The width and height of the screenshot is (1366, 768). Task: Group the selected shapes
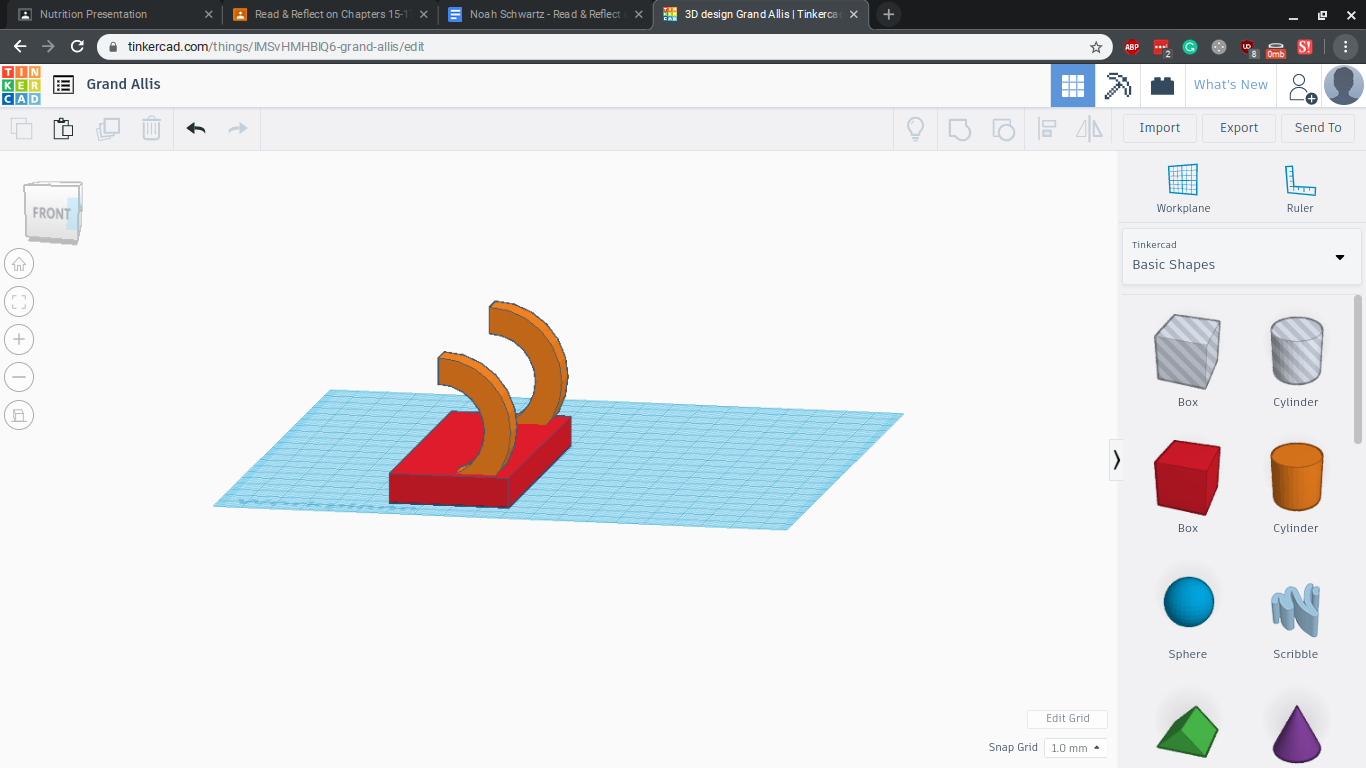click(959, 128)
